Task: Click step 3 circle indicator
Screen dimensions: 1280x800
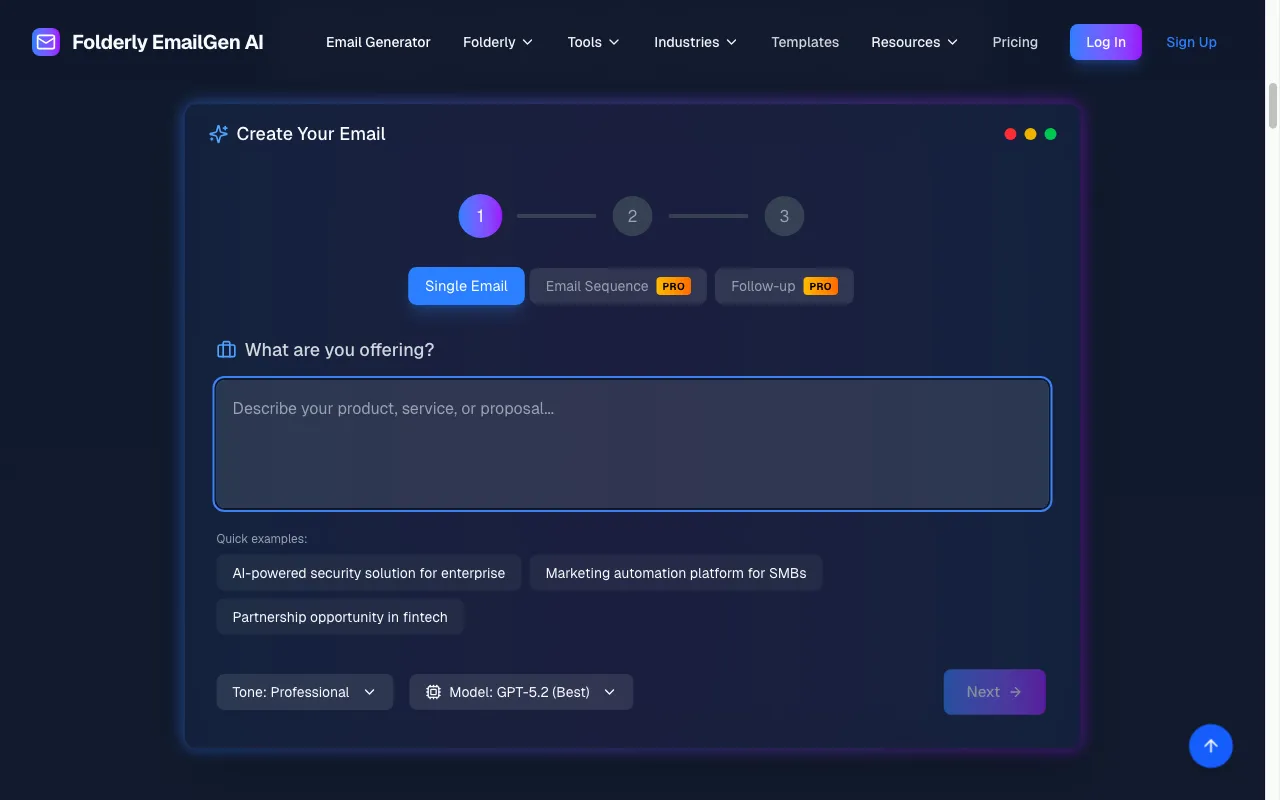Action: point(784,216)
